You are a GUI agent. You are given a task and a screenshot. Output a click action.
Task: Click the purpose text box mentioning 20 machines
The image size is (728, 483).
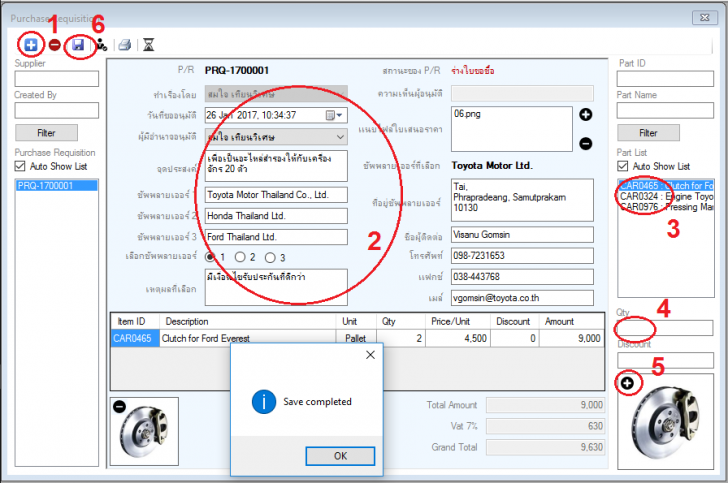pos(276,165)
